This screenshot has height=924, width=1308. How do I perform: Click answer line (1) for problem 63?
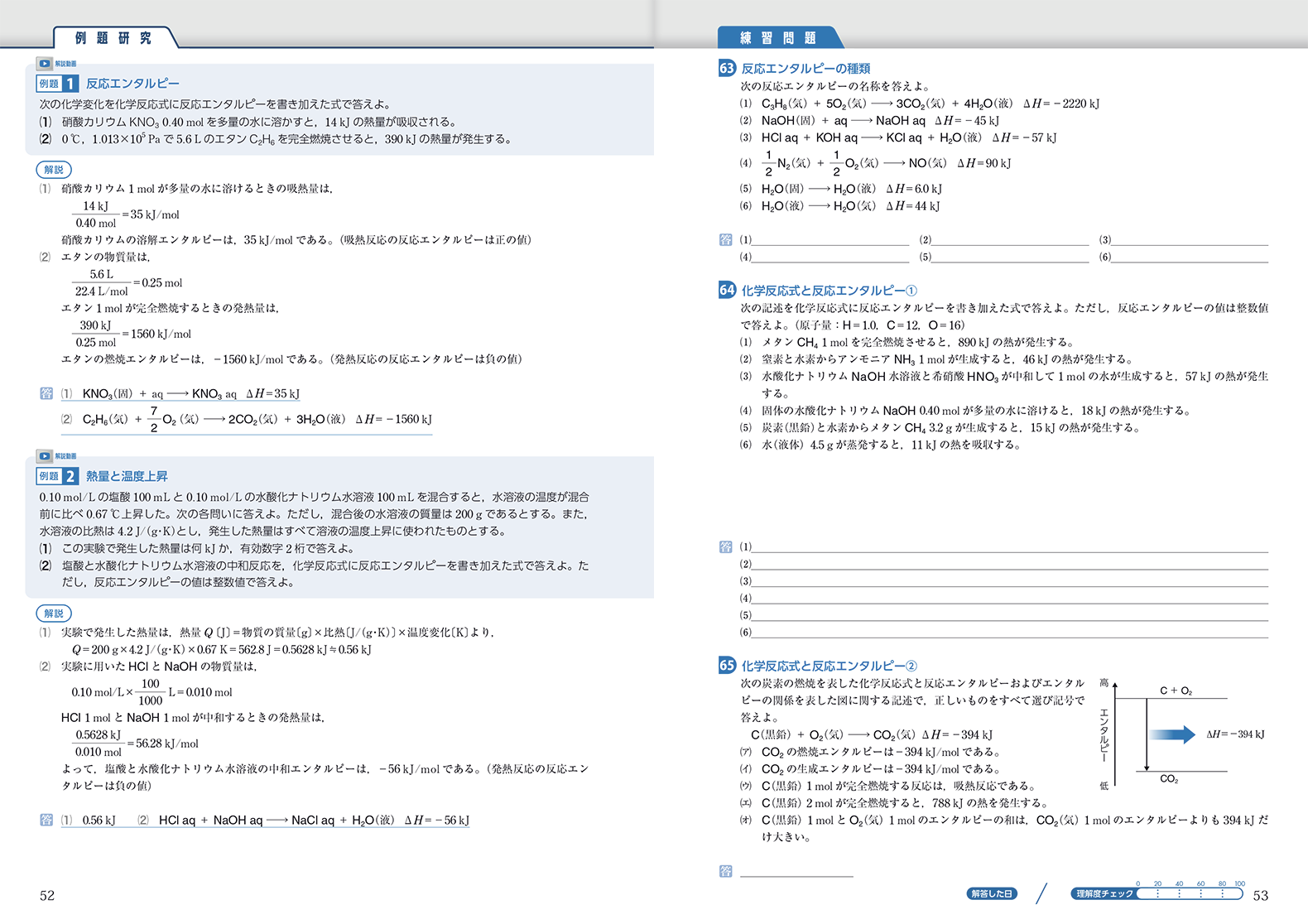tap(830, 241)
